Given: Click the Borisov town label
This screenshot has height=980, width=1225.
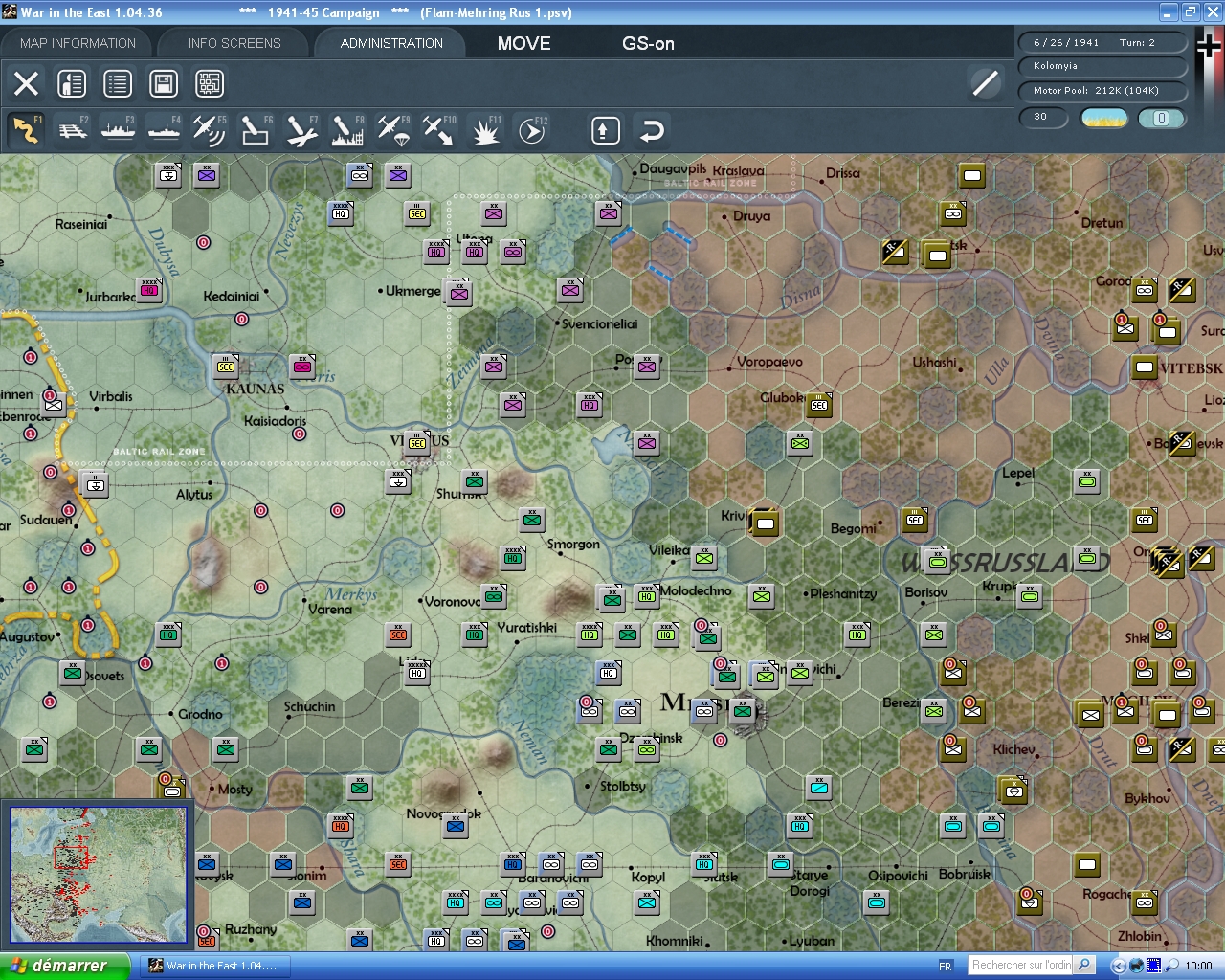Looking at the screenshot, I should pyautogui.click(x=926, y=592).
